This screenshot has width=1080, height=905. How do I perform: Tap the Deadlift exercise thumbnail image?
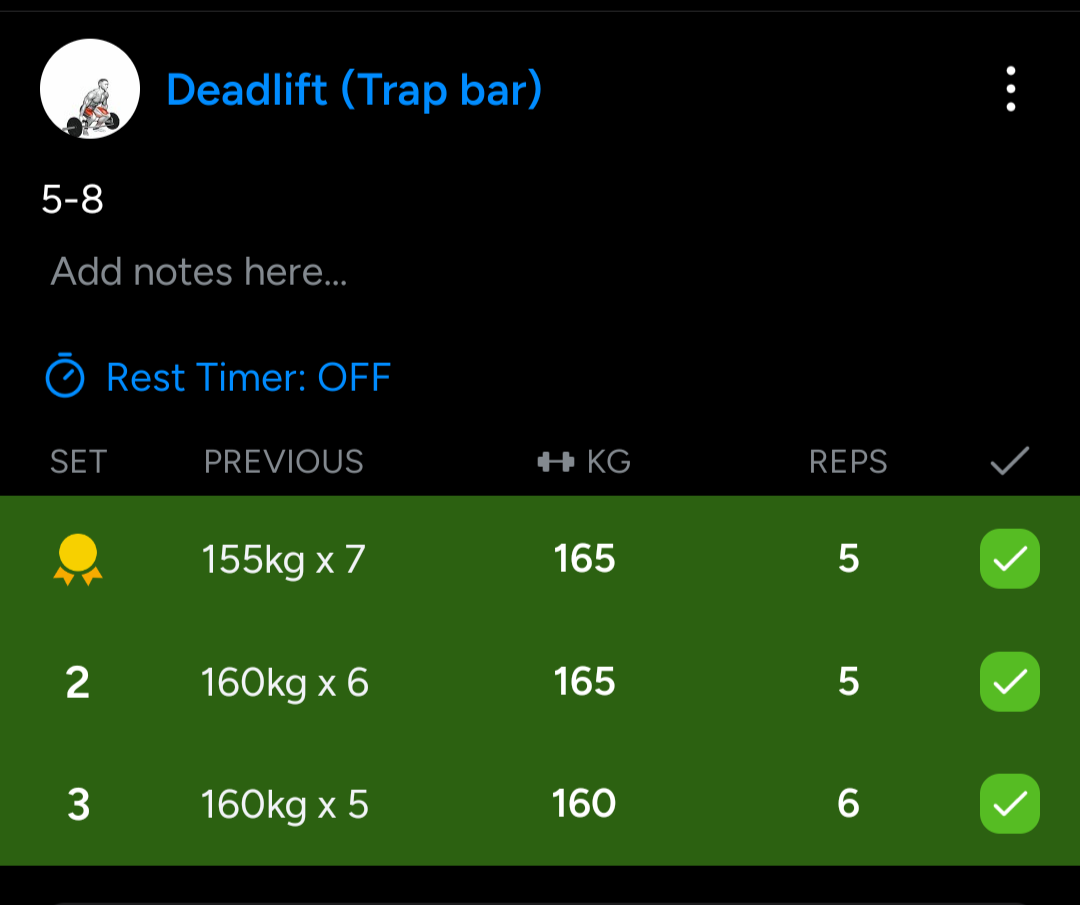pos(89,89)
